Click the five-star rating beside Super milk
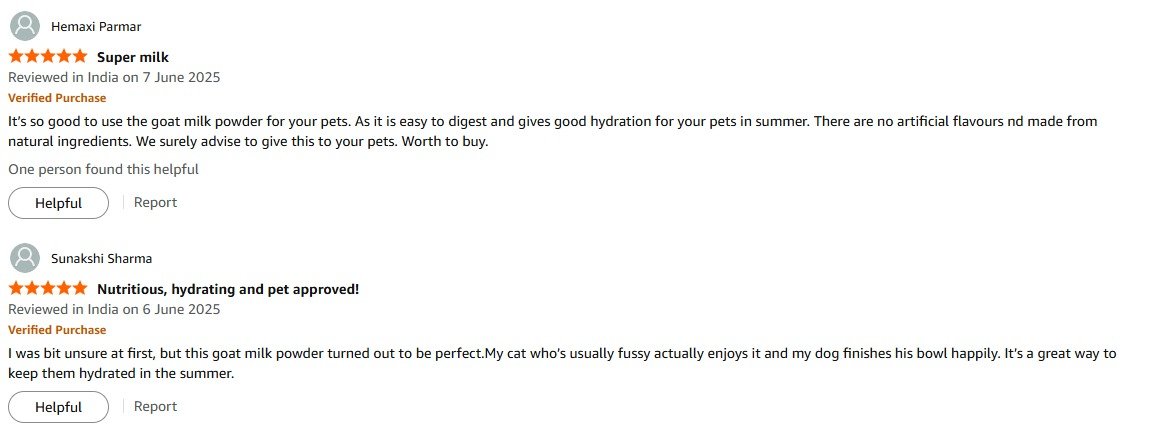This screenshot has height=446, width=1166. pyautogui.click(x=48, y=57)
